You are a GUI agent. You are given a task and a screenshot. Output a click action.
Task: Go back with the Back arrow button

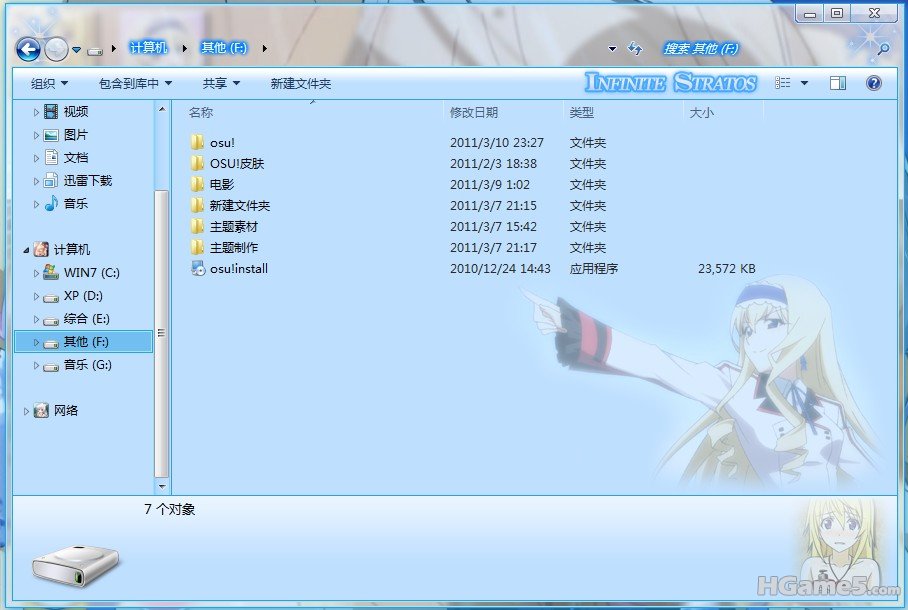(28, 49)
